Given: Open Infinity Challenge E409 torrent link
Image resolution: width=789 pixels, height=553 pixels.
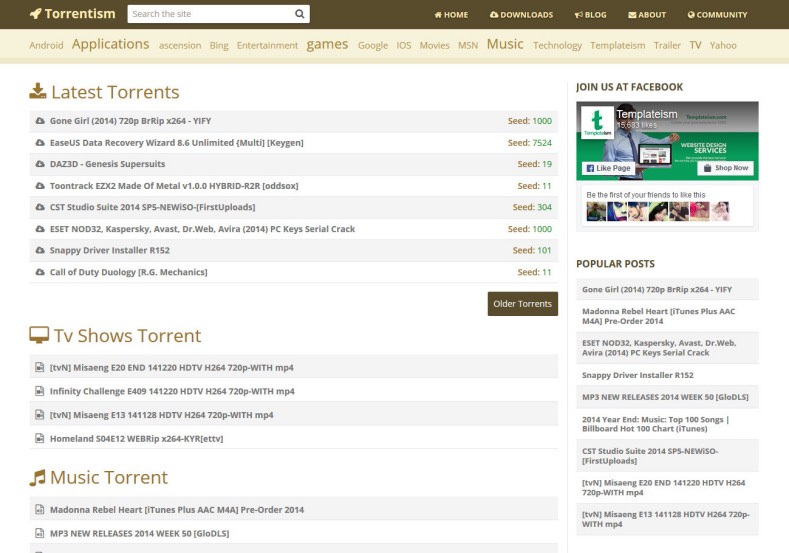Looking at the screenshot, I should pyautogui.click(x=172, y=391).
